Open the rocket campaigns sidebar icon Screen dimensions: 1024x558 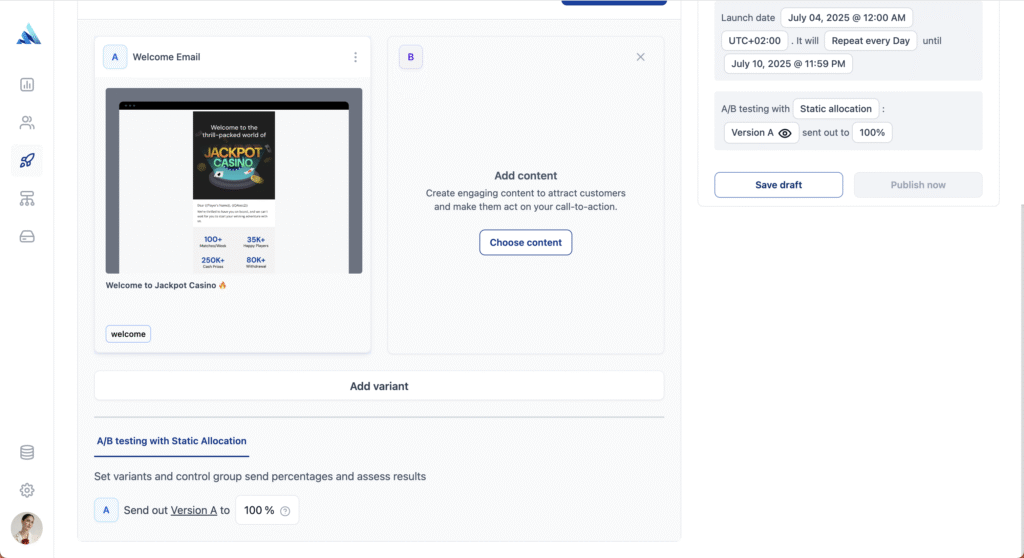pyautogui.click(x=27, y=160)
